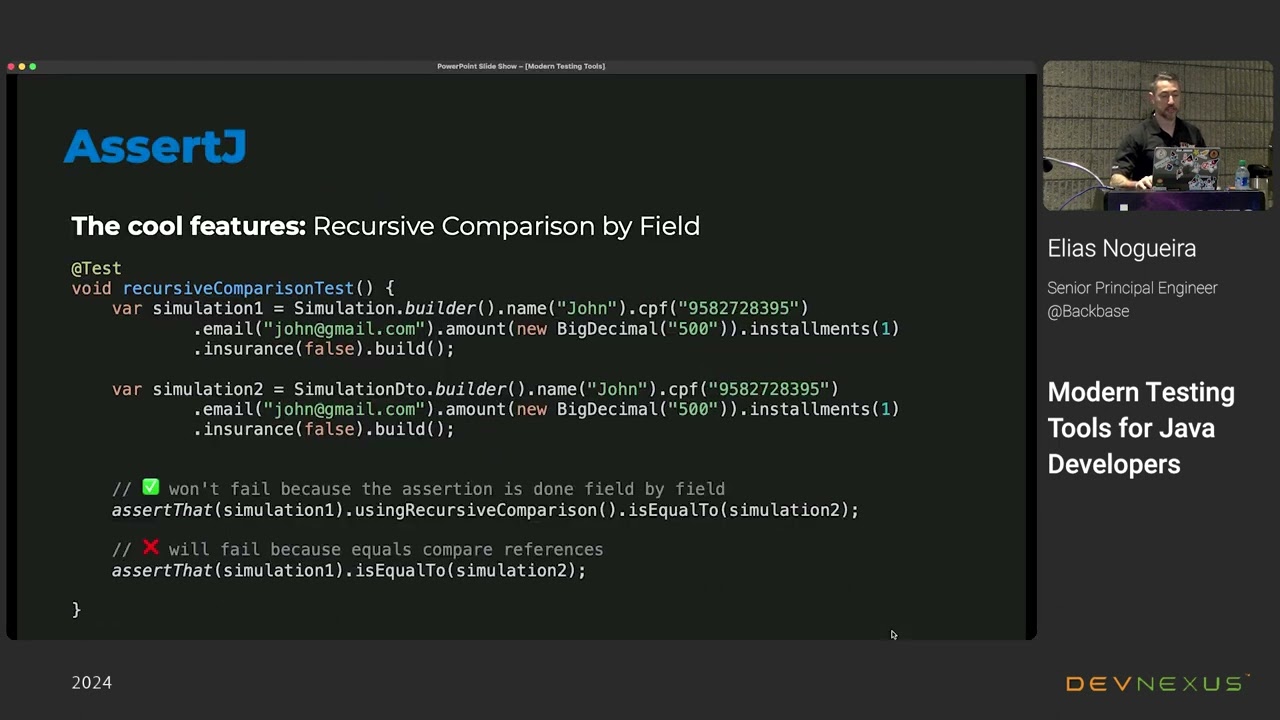Click the yellow minimize window button
The height and width of the screenshot is (720, 1280).
(x=22, y=66)
